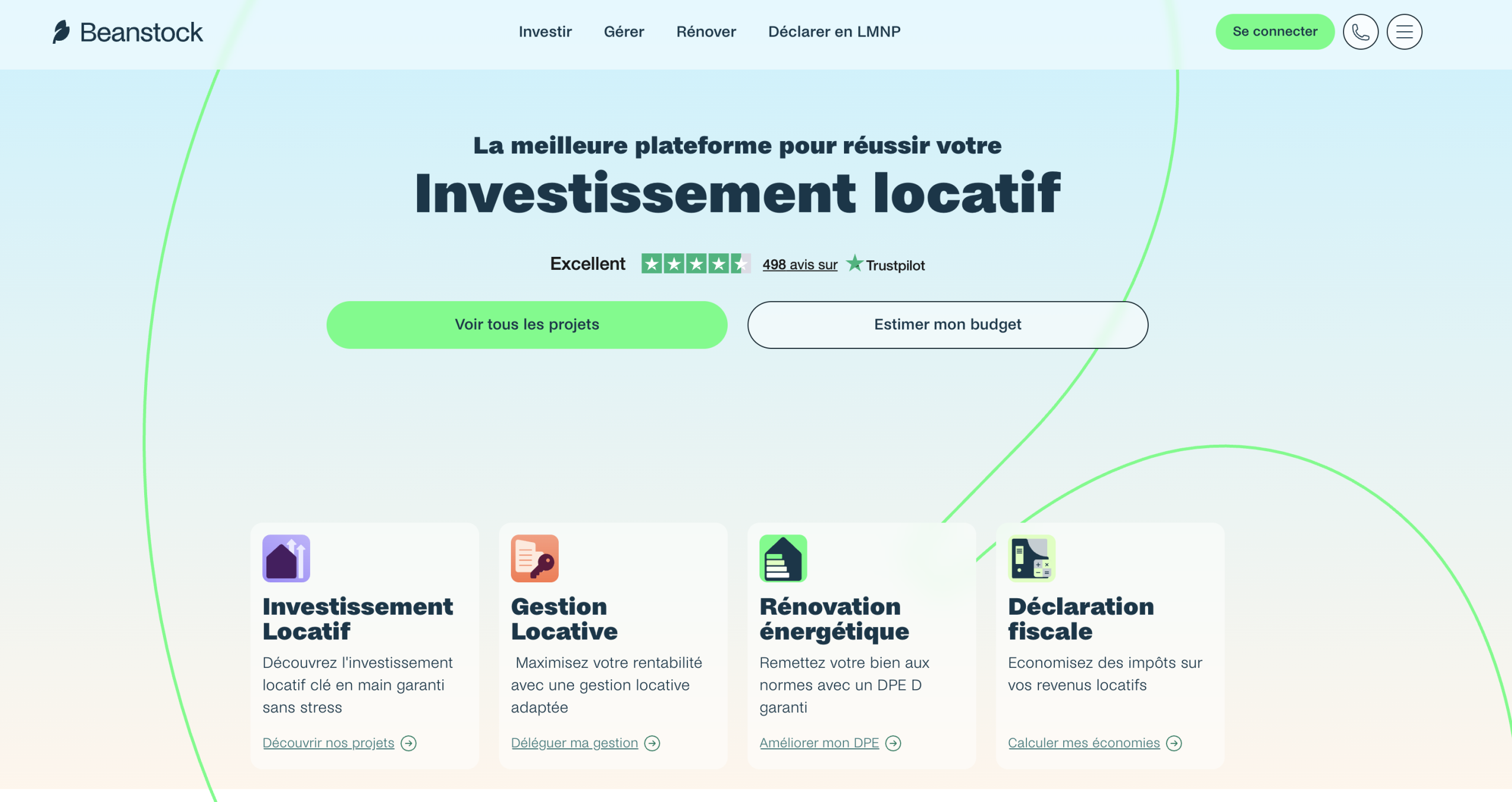Click the Gestion Locative key icon
The width and height of the screenshot is (1512, 802).
pos(535,558)
